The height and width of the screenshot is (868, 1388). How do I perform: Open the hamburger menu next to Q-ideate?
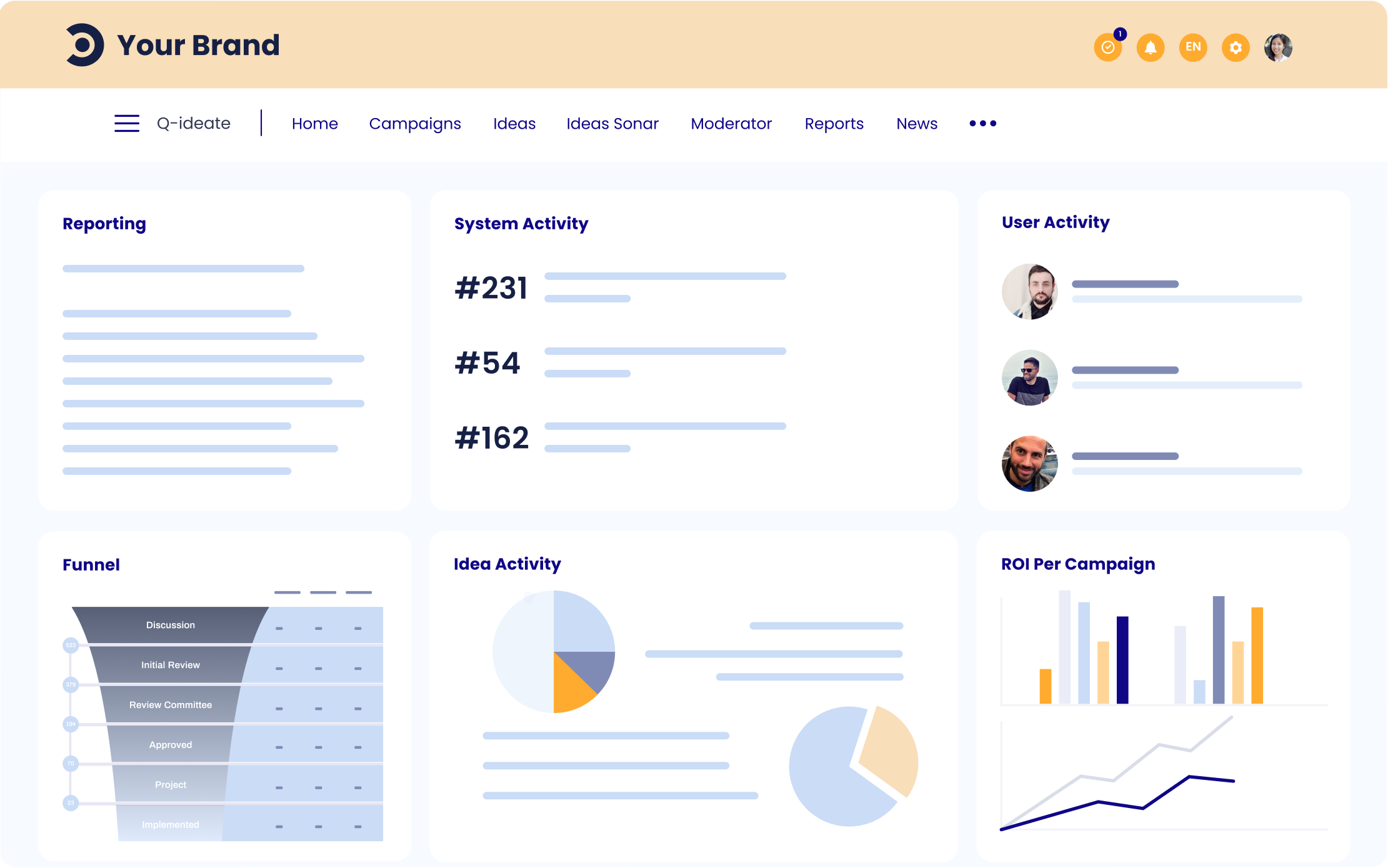point(127,123)
